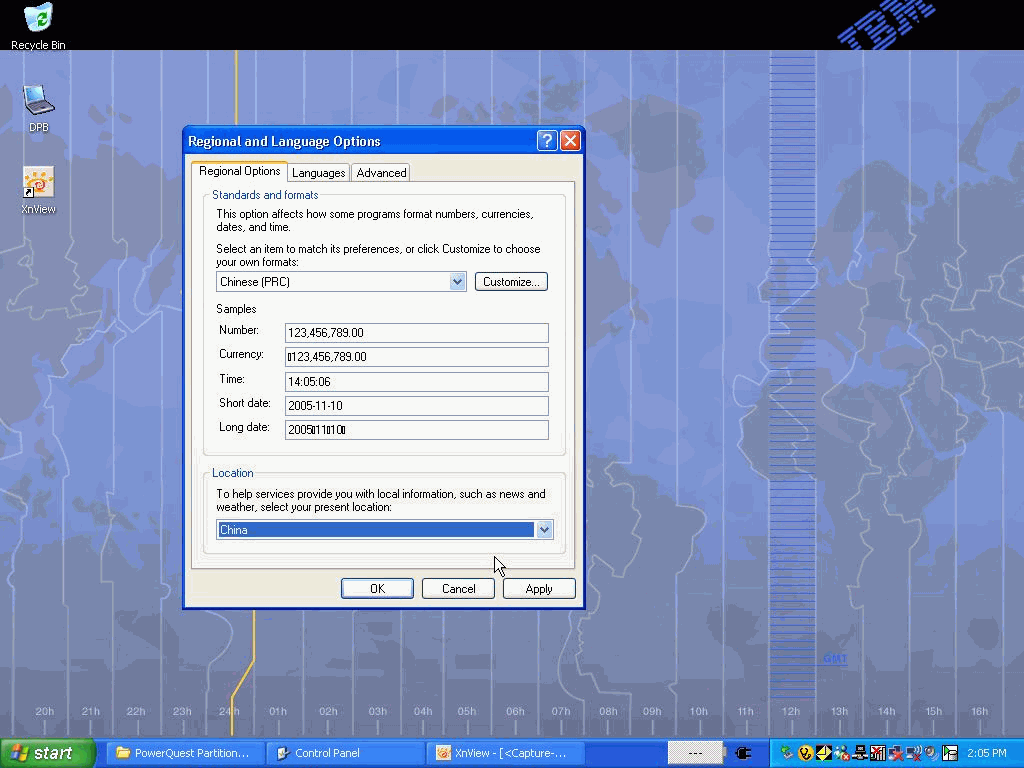Viewport: 1024px width, 768px height.
Task: Click the battery gauge showing dashes
Action: pyautogui.click(x=695, y=753)
